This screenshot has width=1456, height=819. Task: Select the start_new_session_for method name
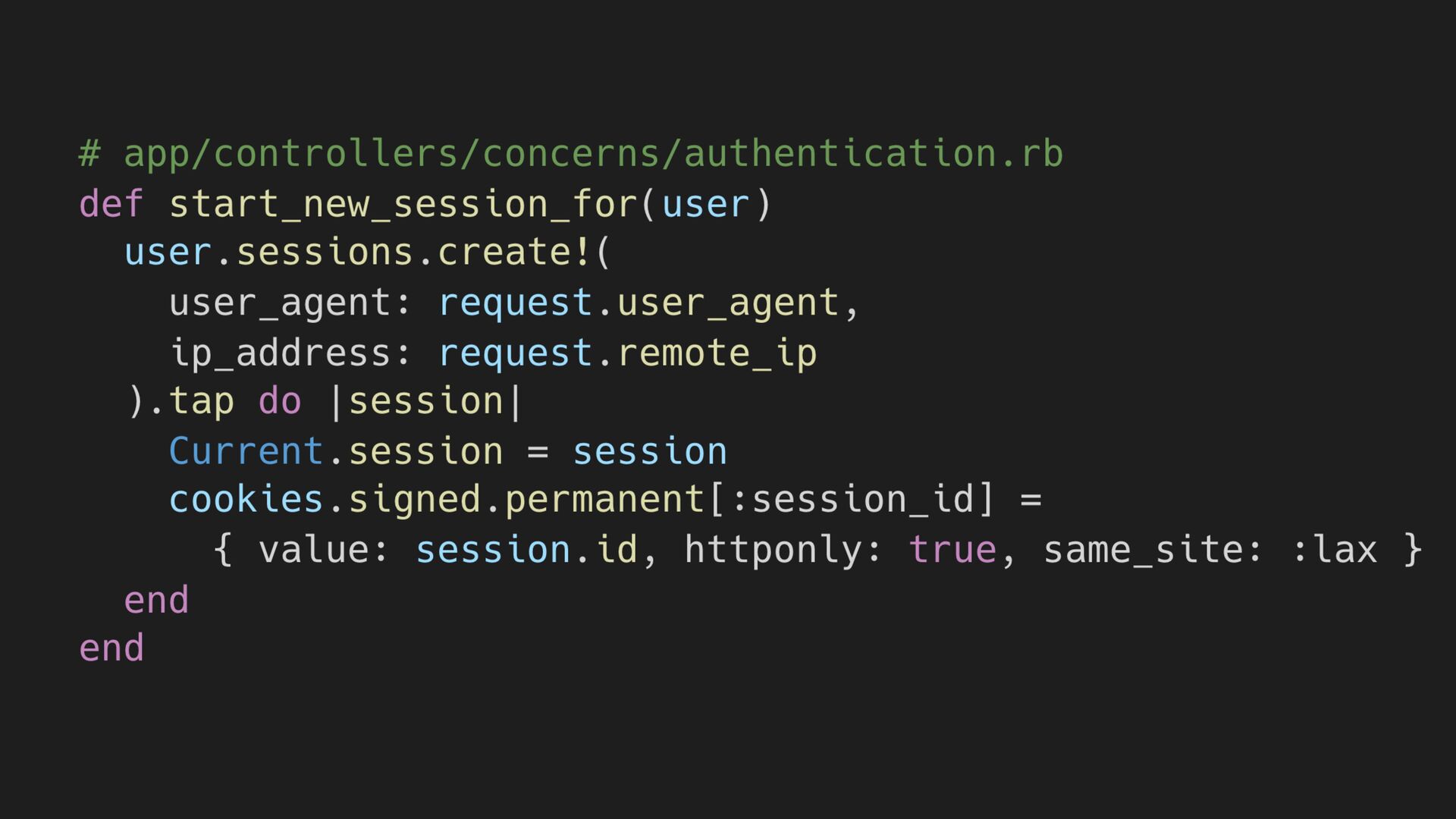click(x=403, y=205)
